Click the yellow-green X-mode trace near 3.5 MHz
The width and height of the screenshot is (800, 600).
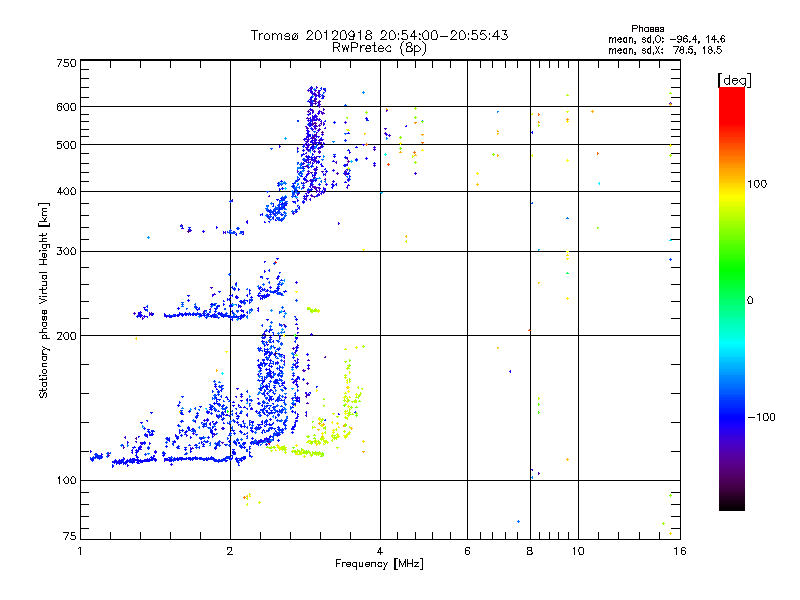[349, 393]
